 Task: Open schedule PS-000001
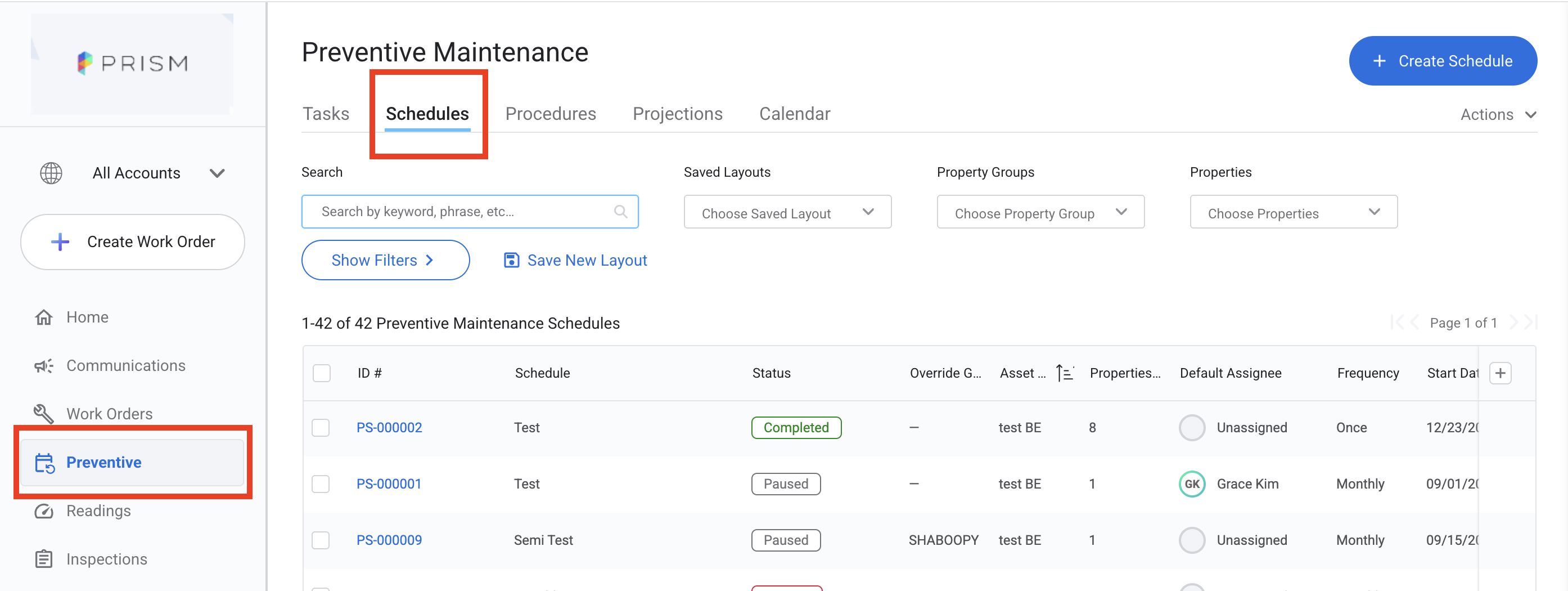[389, 483]
